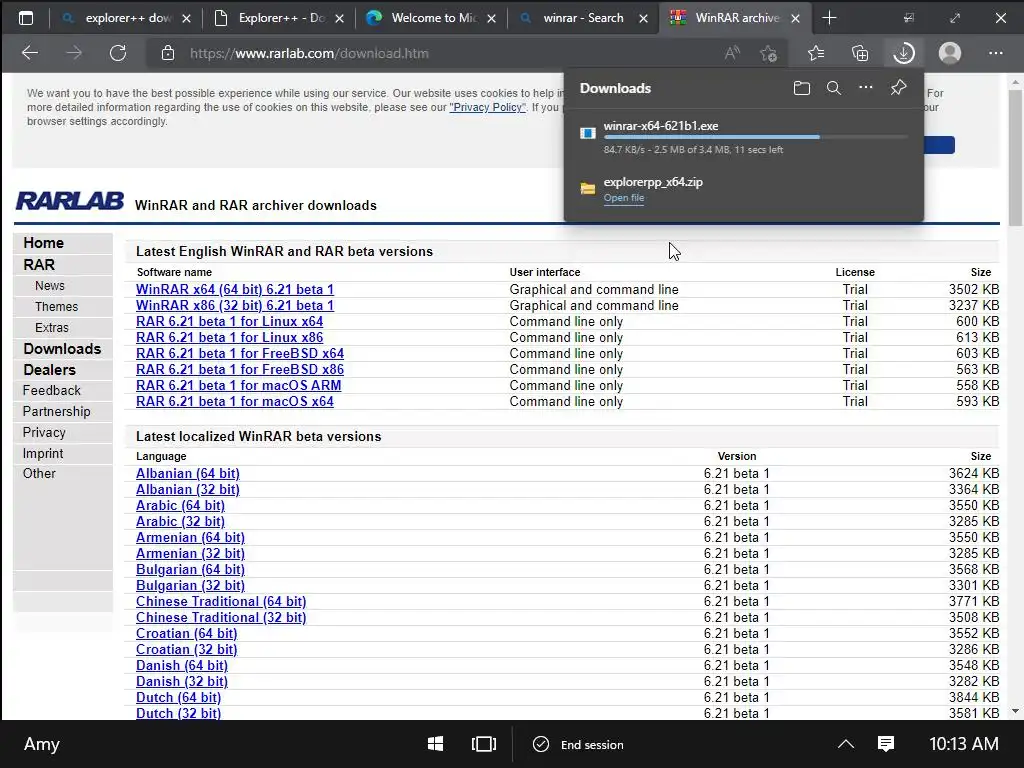Image resolution: width=1024 pixels, height=768 pixels.
Task: Click the explorerpp_x64.zip folder icon
Action: click(588, 189)
